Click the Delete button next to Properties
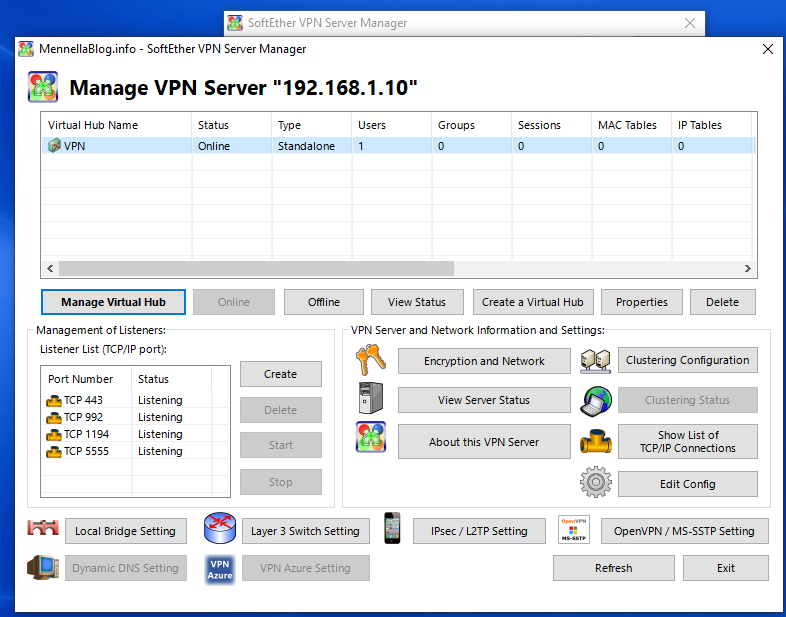 [x=722, y=302]
